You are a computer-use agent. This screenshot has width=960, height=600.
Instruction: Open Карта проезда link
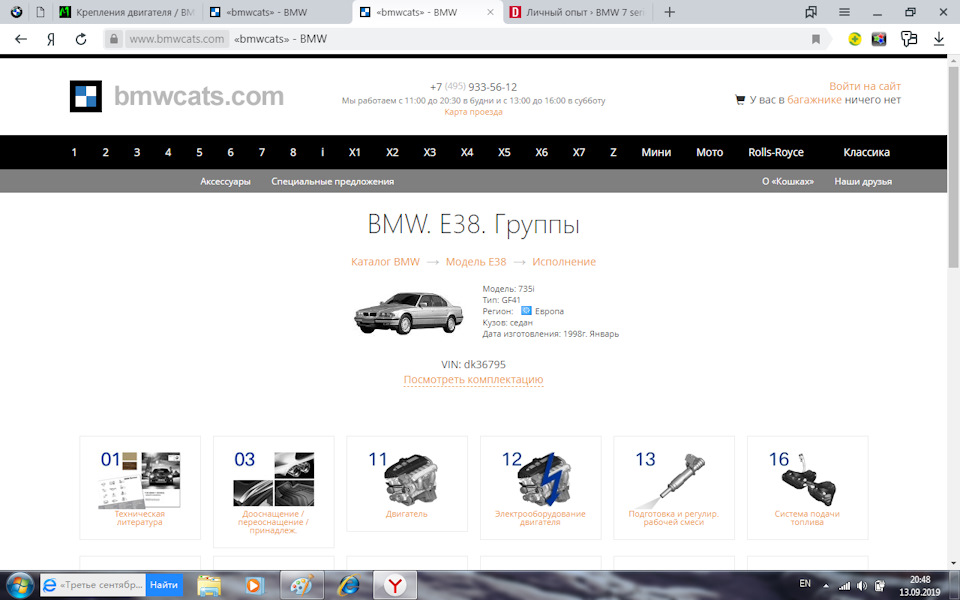[473, 112]
